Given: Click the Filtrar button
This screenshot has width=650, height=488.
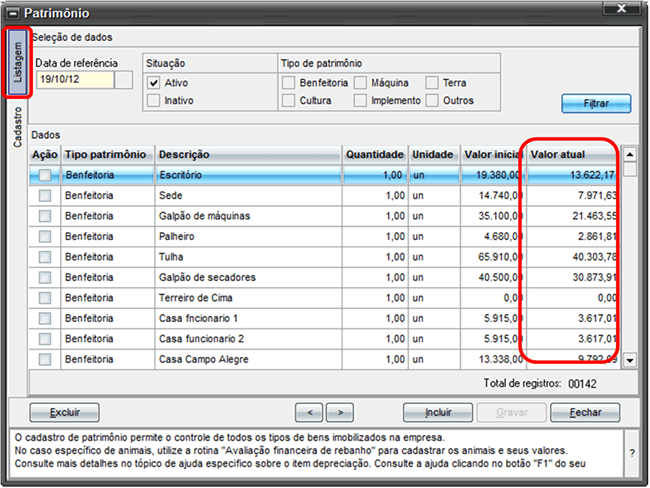Looking at the screenshot, I should point(596,103).
